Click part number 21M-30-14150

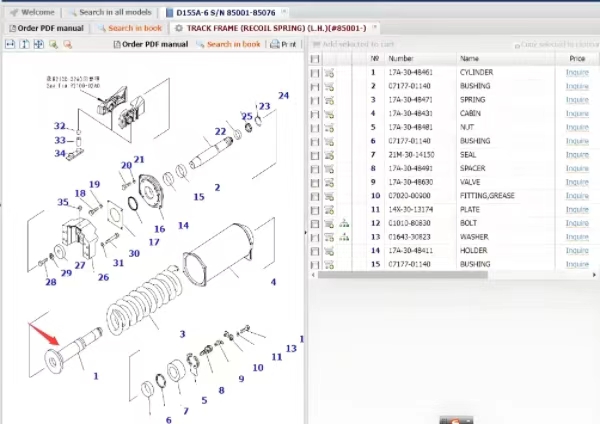click(x=411, y=155)
